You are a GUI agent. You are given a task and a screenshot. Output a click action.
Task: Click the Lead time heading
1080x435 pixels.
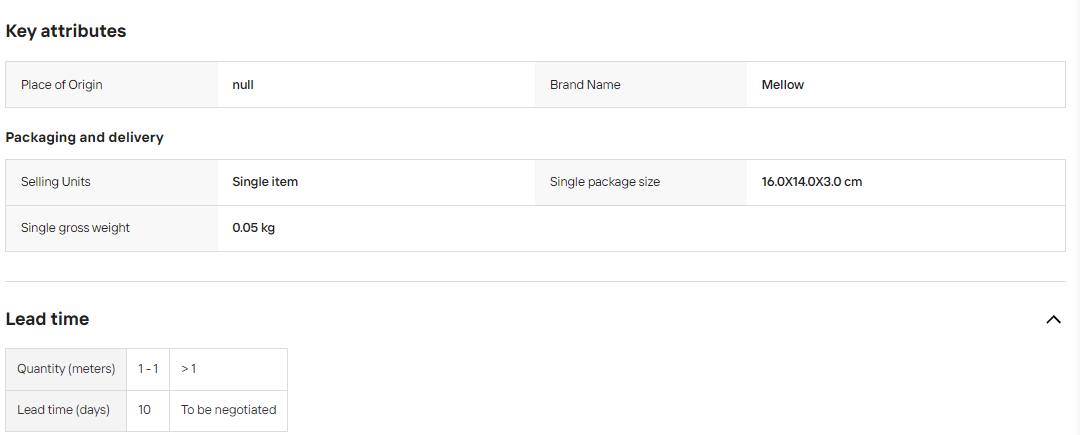[48, 319]
